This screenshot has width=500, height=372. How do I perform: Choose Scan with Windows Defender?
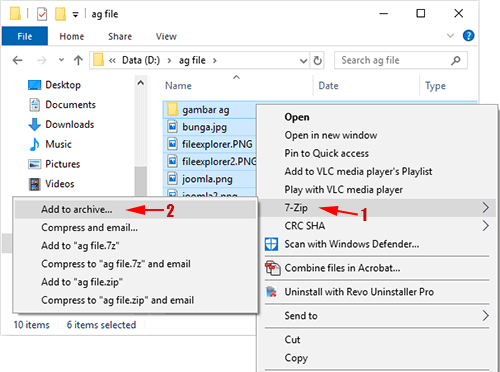377,244
